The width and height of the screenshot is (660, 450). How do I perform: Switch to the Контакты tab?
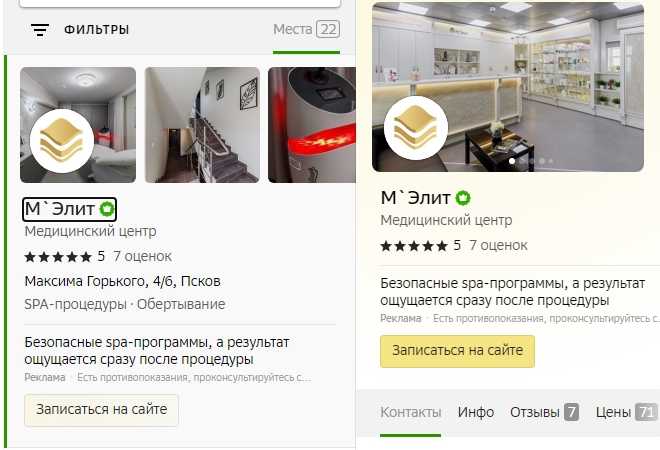(x=411, y=412)
